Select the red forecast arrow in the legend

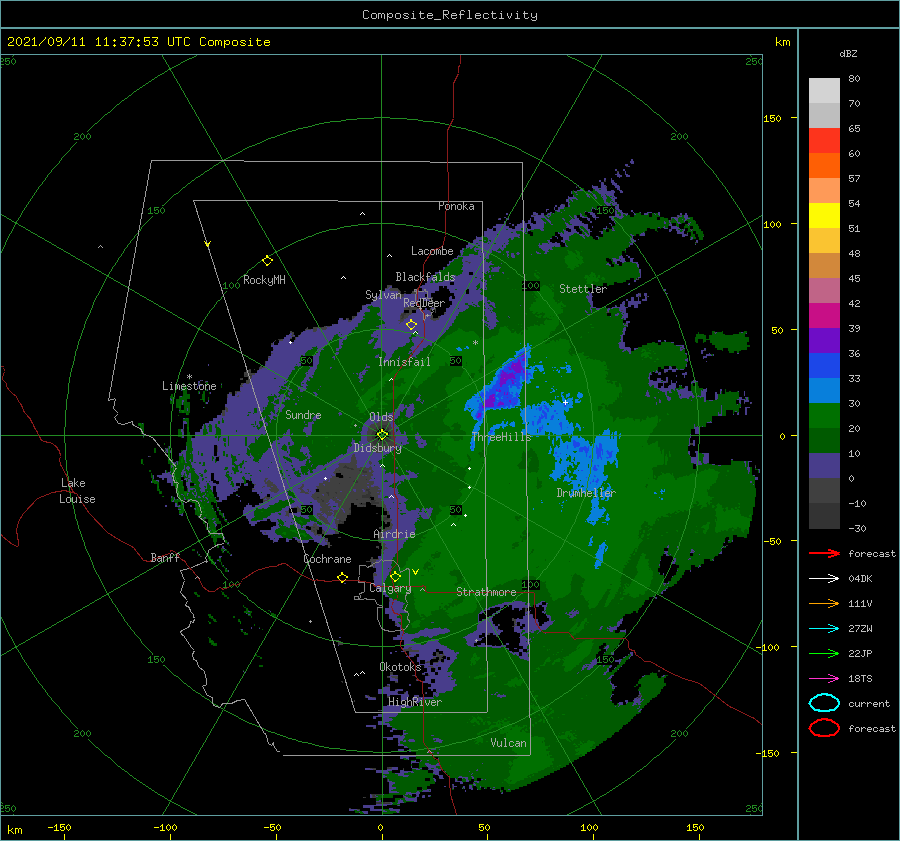[x=824, y=553]
